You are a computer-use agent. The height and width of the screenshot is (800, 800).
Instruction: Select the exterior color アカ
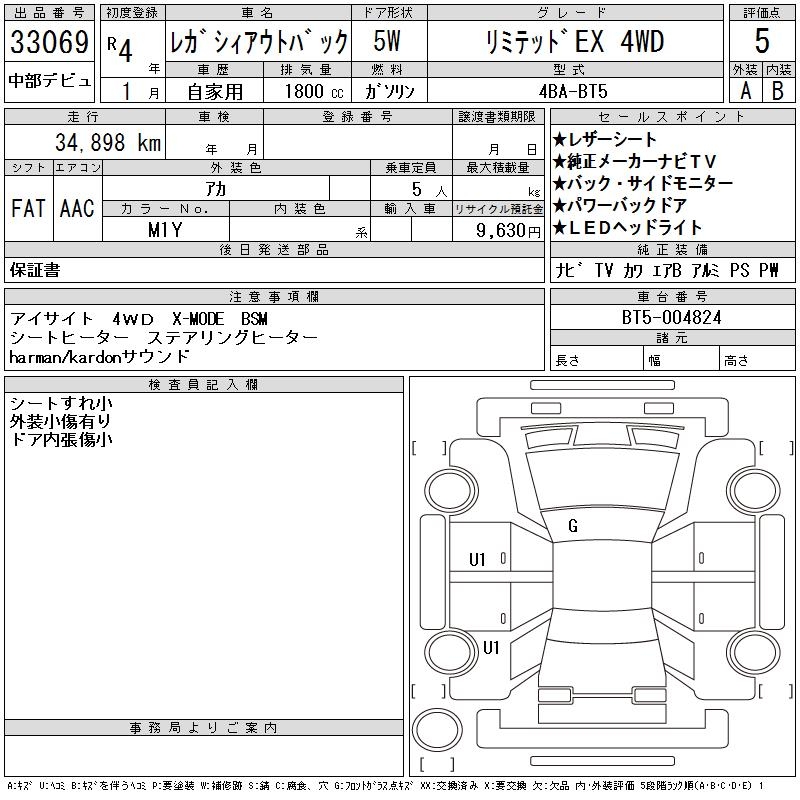[x=216, y=189]
